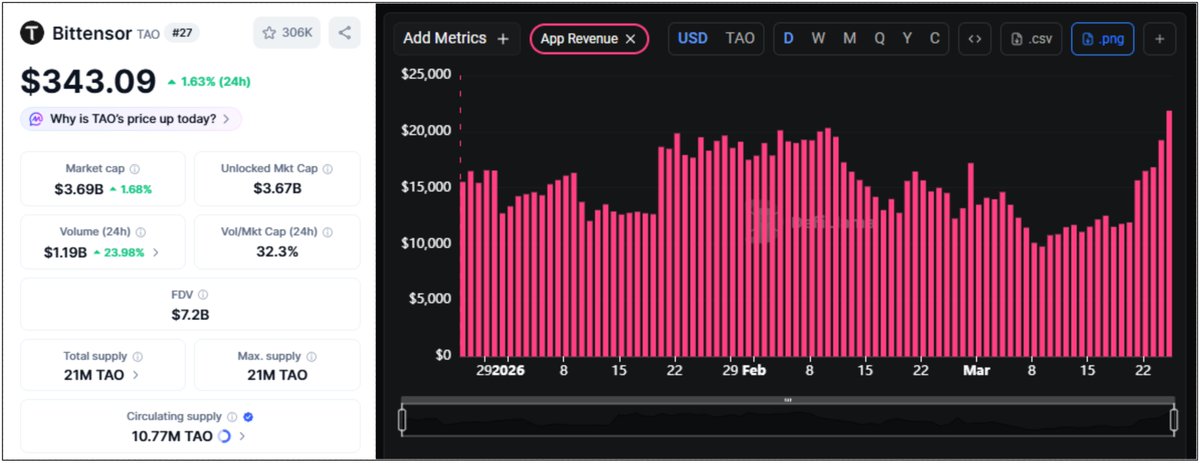1200x463 pixels.
Task: Grab the right handle of range slider
Action: pyautogui.click(x=1174, y=421)
